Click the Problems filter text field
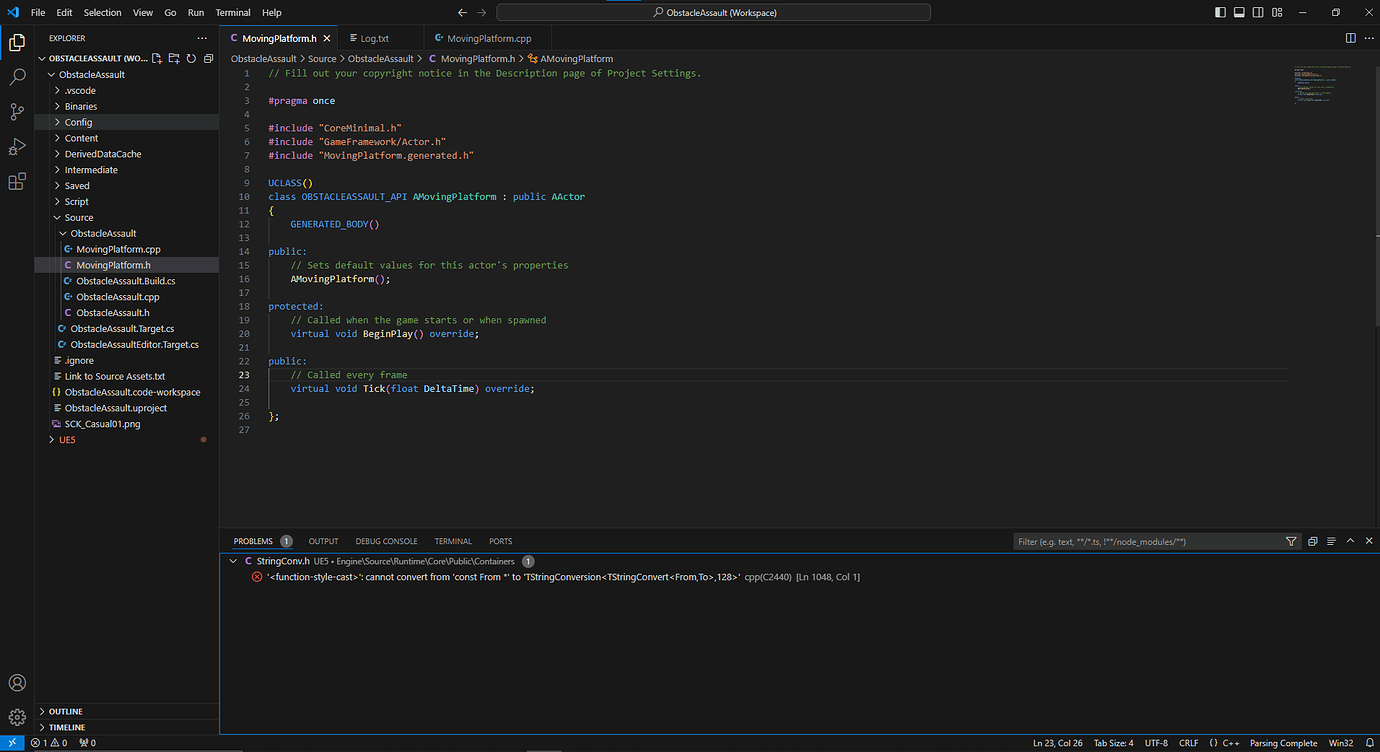 click(1148, 541)
